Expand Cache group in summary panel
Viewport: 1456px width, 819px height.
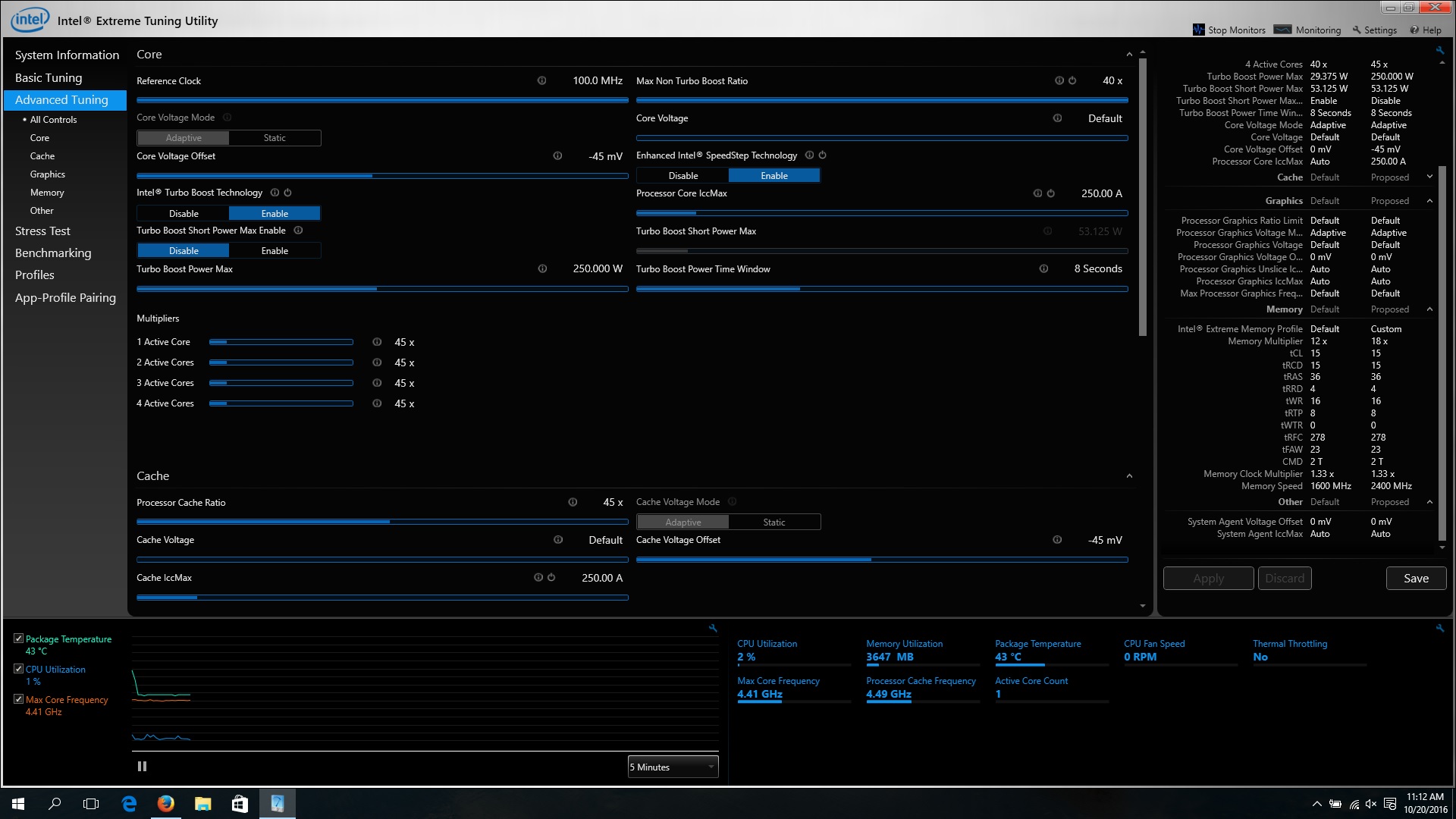pos(1429,177)
